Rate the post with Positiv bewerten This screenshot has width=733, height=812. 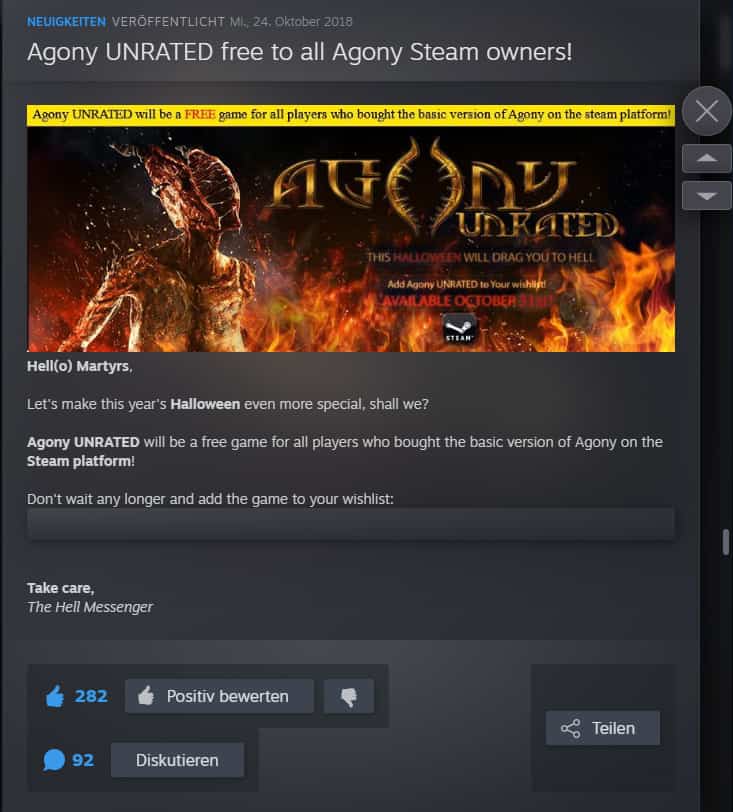click(x=219, y=697)
